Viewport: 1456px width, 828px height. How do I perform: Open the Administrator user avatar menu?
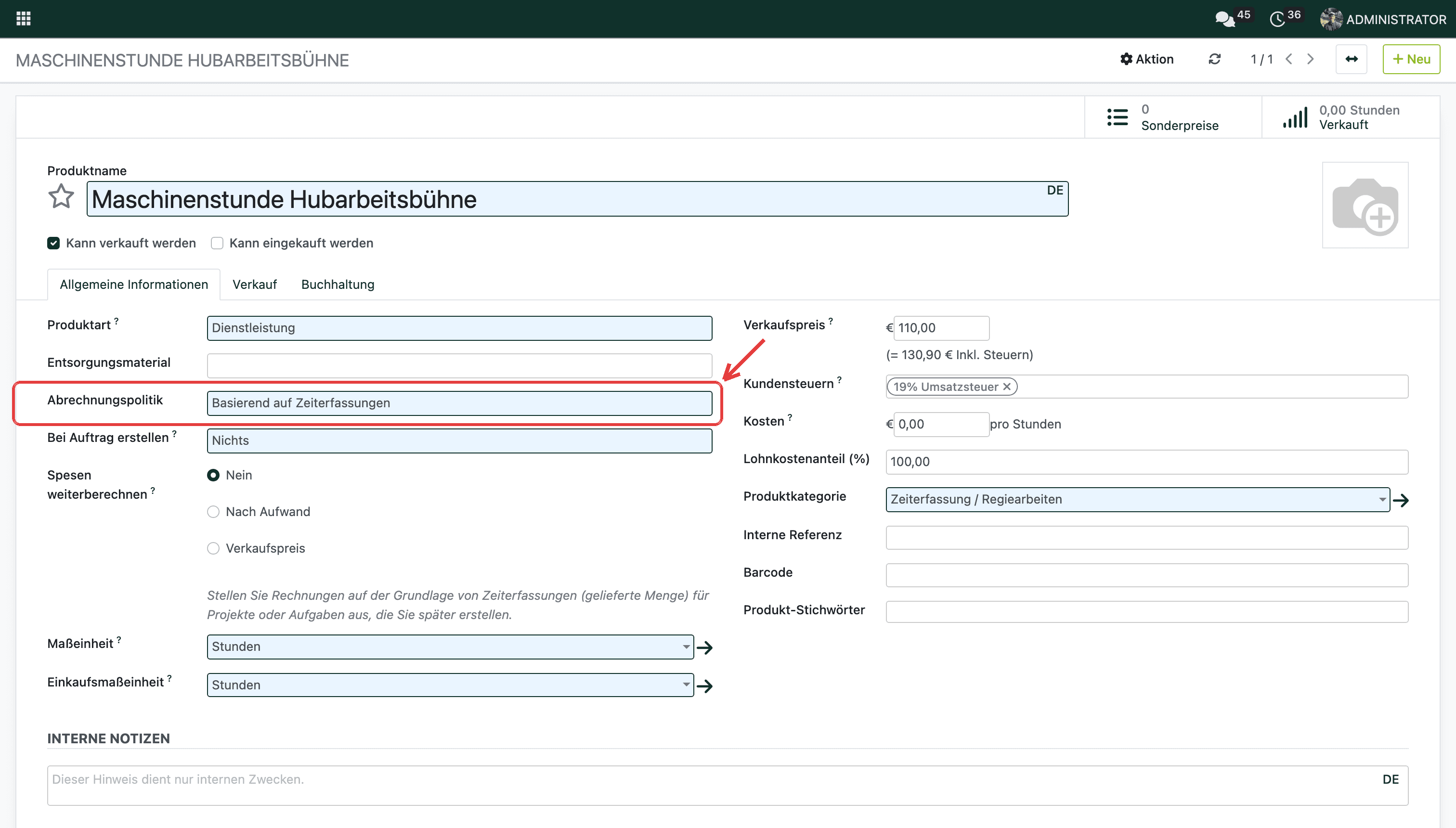(x=1383, y=19)
